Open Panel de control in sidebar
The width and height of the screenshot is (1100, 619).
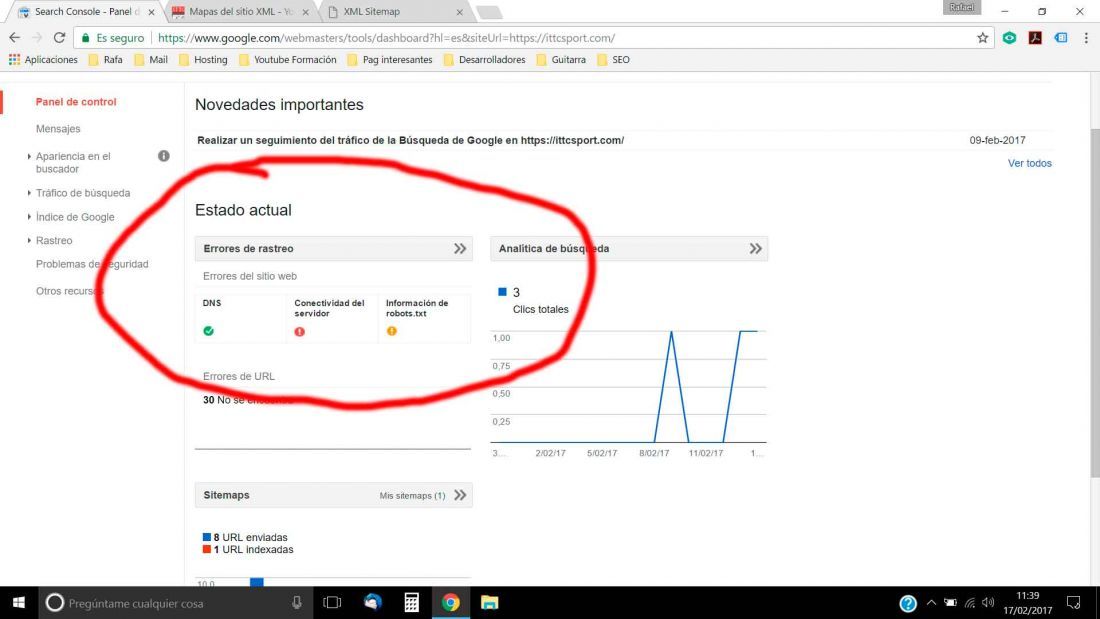pos(76,102)
